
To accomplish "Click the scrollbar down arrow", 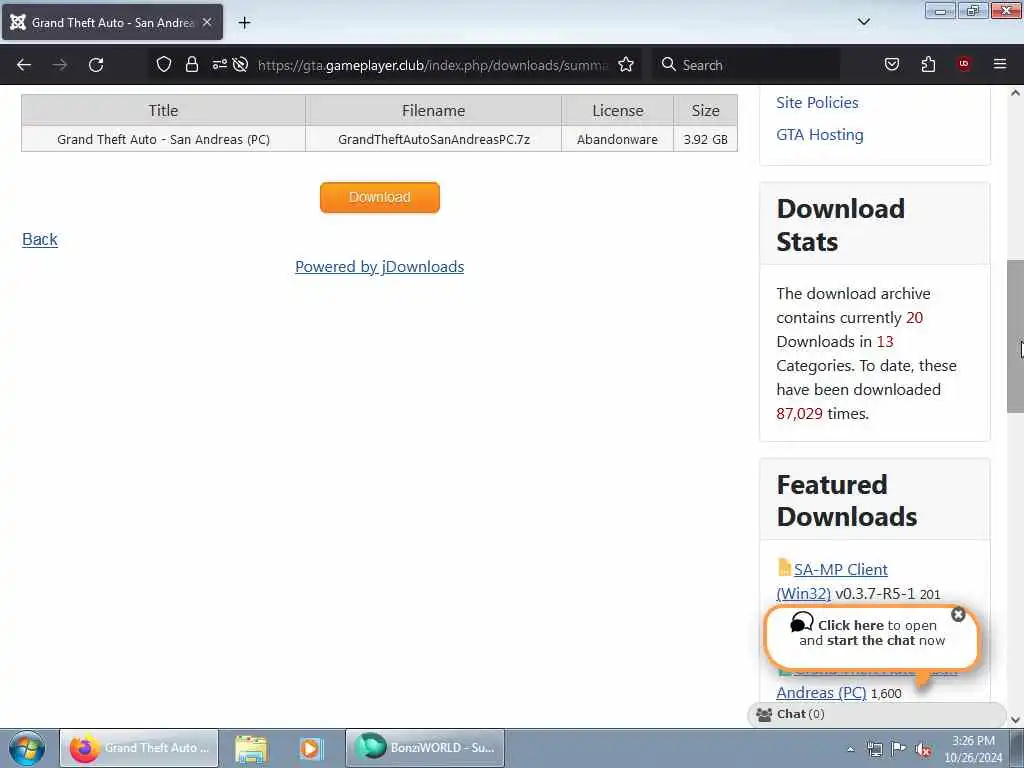I will click(1015, 720).
